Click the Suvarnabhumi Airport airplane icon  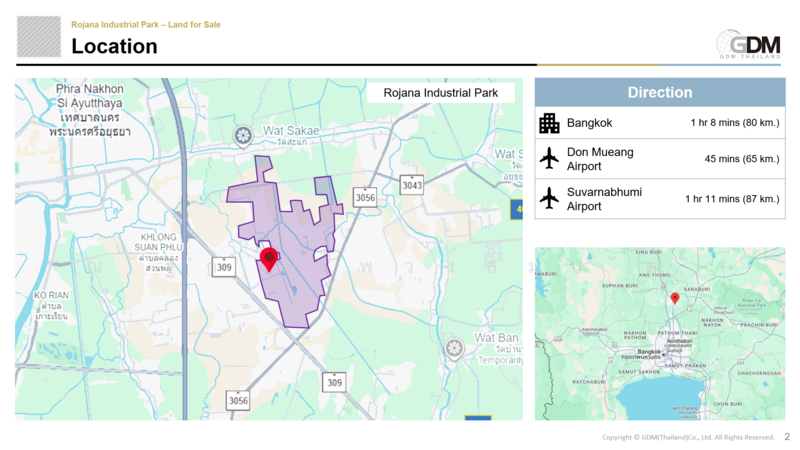[549, 198]
